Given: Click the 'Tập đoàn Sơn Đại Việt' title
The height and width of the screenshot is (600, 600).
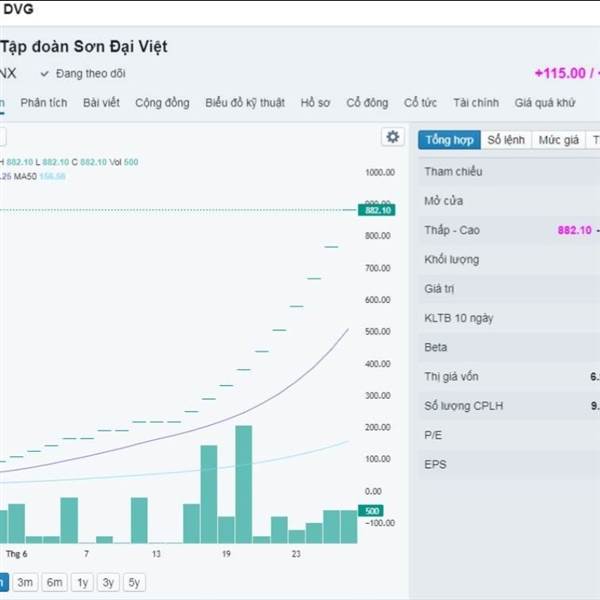Looking at the screenshot, I should coord(84,47).
